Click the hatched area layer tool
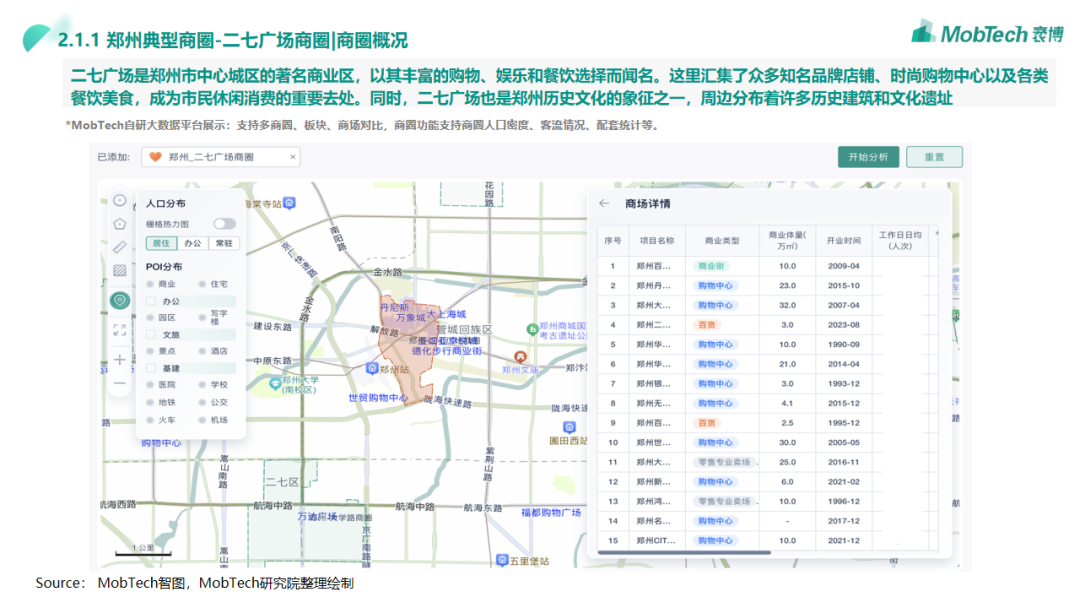The image size is (1080, 608). [x=119, y=270]
